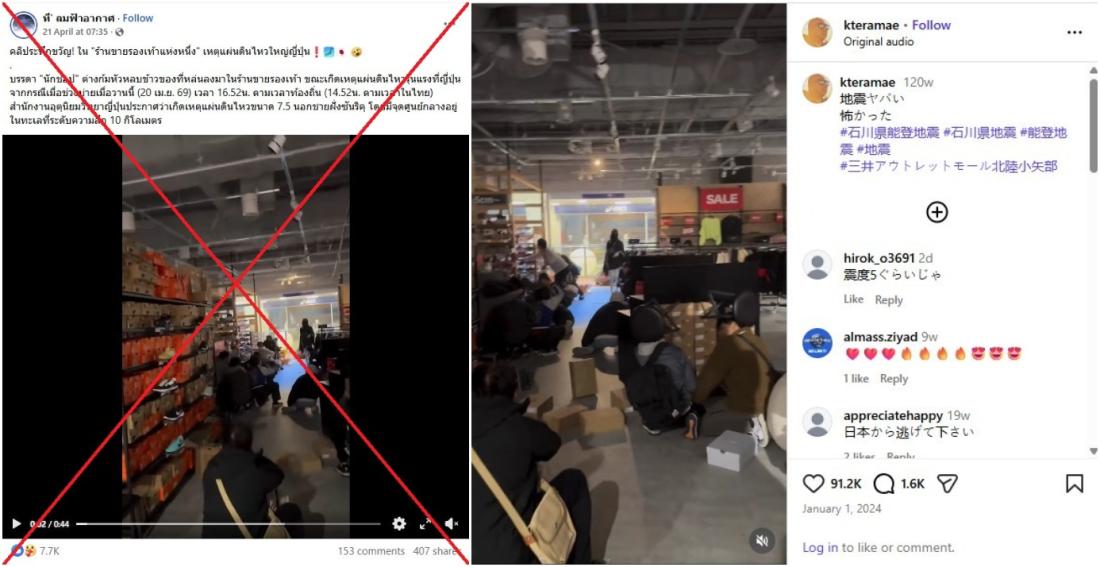
Task: Like the Instagram post heart icon
Action: [813, 483]
